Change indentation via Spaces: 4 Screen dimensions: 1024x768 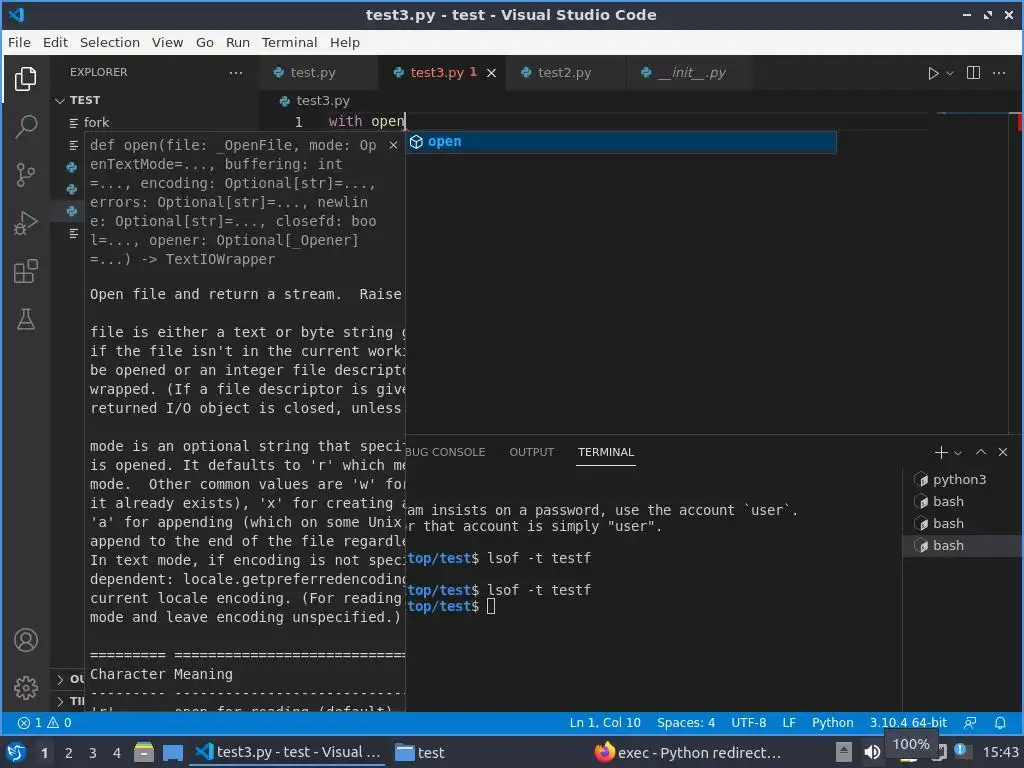pos(686,723)
